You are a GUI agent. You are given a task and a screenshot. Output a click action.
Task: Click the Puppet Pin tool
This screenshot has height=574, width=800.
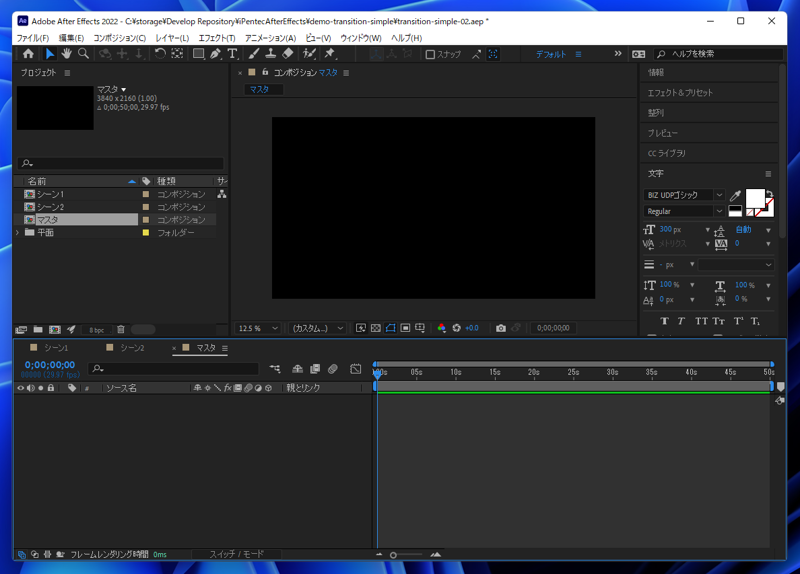[x=330, y=54]
